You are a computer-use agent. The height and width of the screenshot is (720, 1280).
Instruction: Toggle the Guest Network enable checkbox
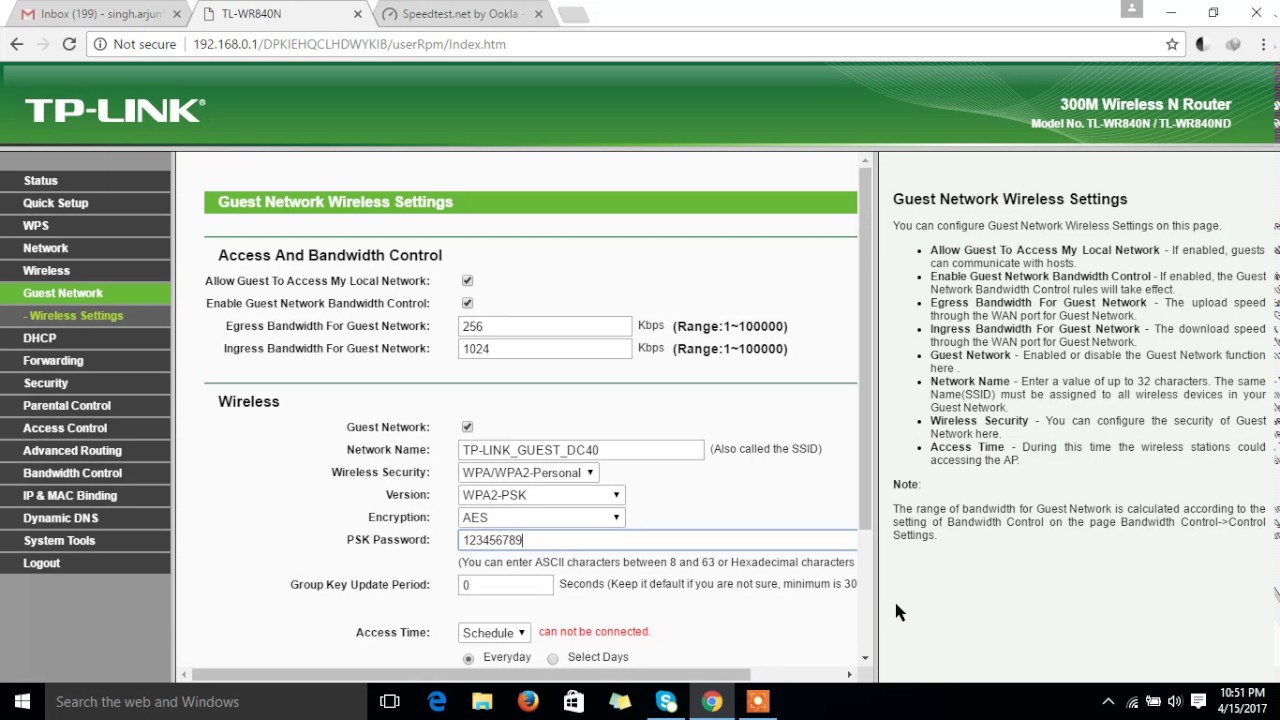tap(467, 427)
